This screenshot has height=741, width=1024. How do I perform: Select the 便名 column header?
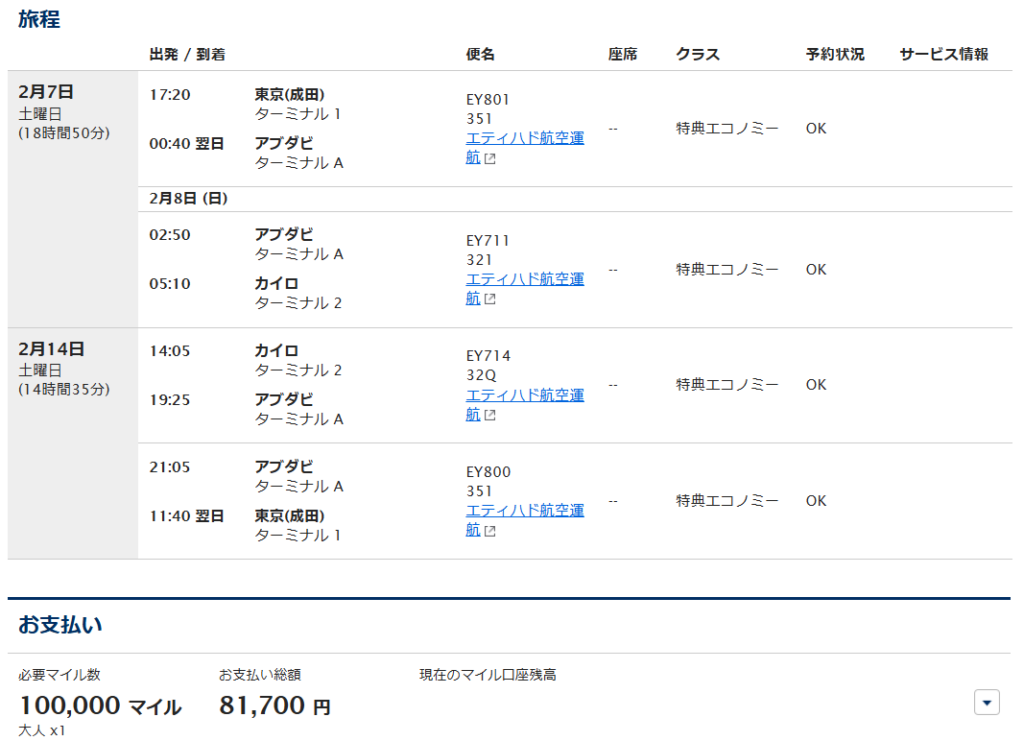(x=480, y=54)
